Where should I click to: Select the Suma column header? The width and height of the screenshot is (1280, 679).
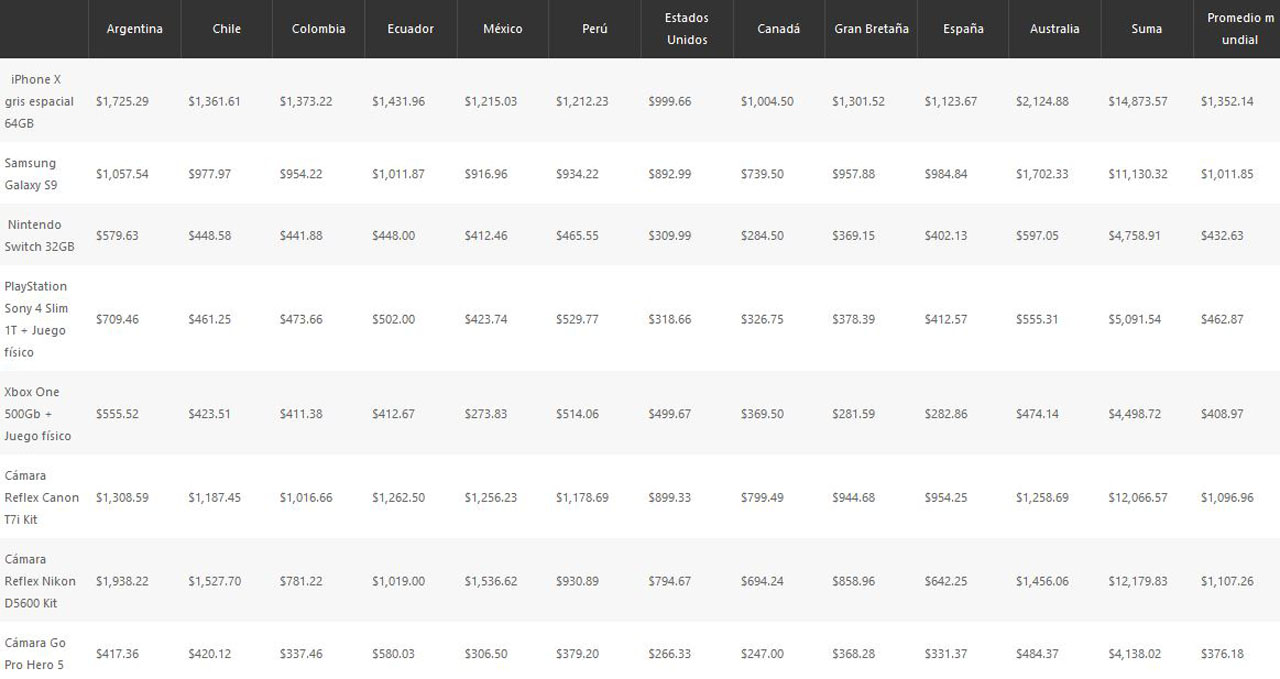click(1147, 29)
